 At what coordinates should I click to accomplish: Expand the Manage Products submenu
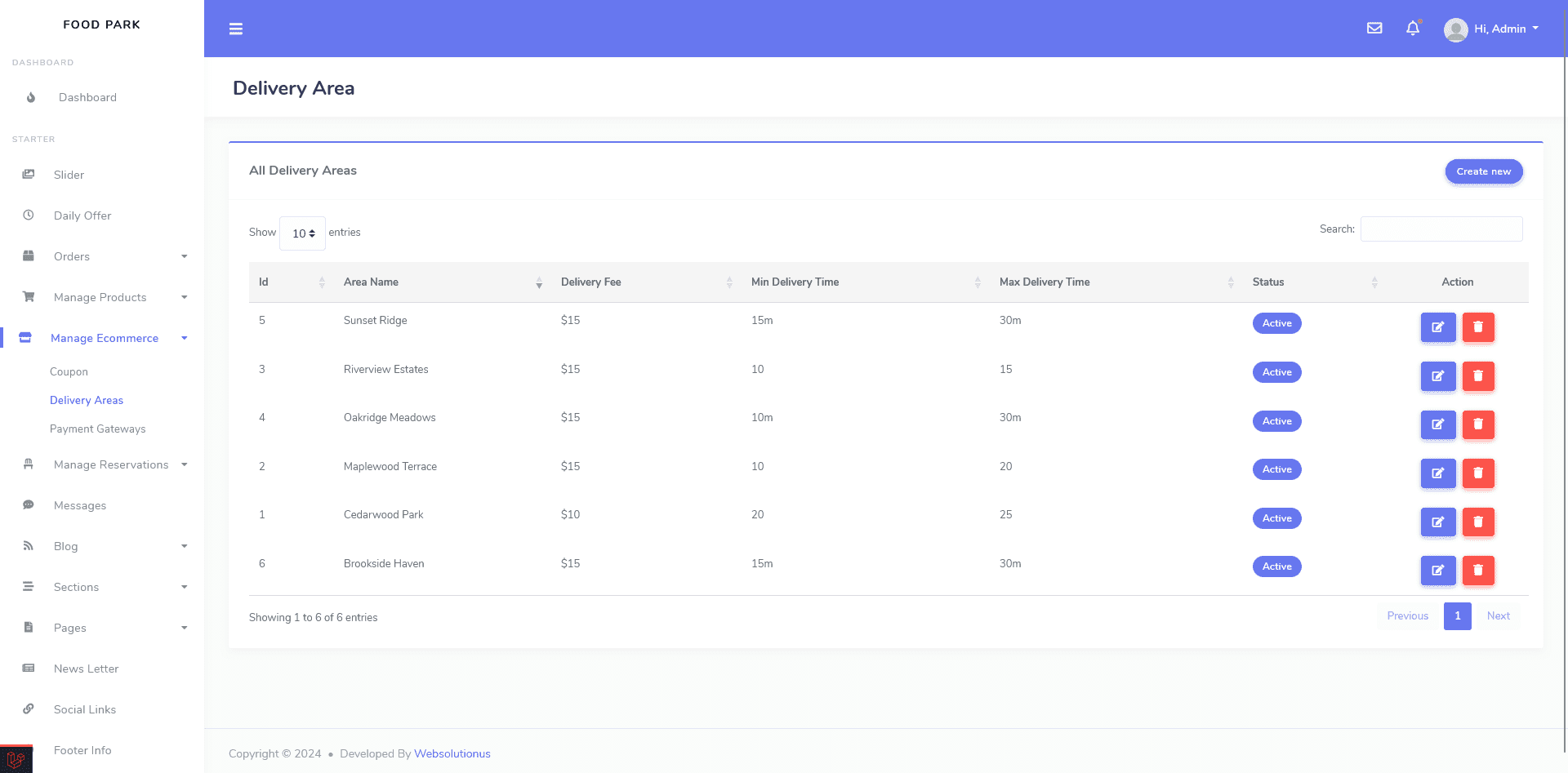tap(185, 297)
